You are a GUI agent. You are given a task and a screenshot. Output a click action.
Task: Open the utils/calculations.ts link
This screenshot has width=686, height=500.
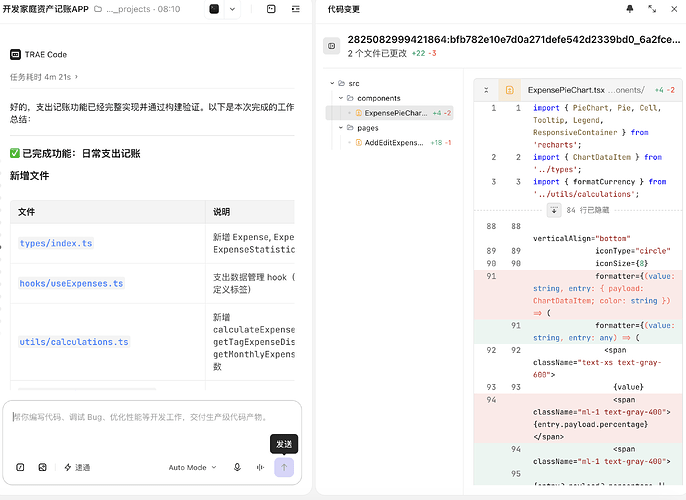tap(74, 342)
